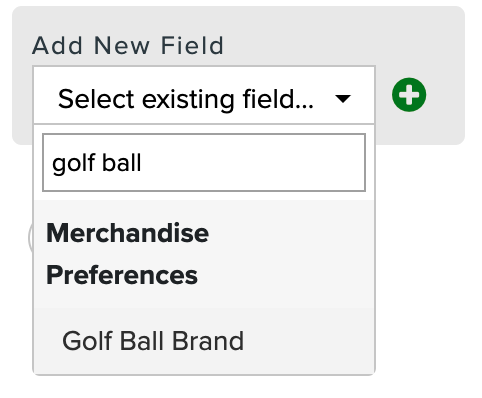Screen dimensions: 482x398
Task: Click the dropdown caret arrow
Action: pyautogui.click(x=343, y=99)
